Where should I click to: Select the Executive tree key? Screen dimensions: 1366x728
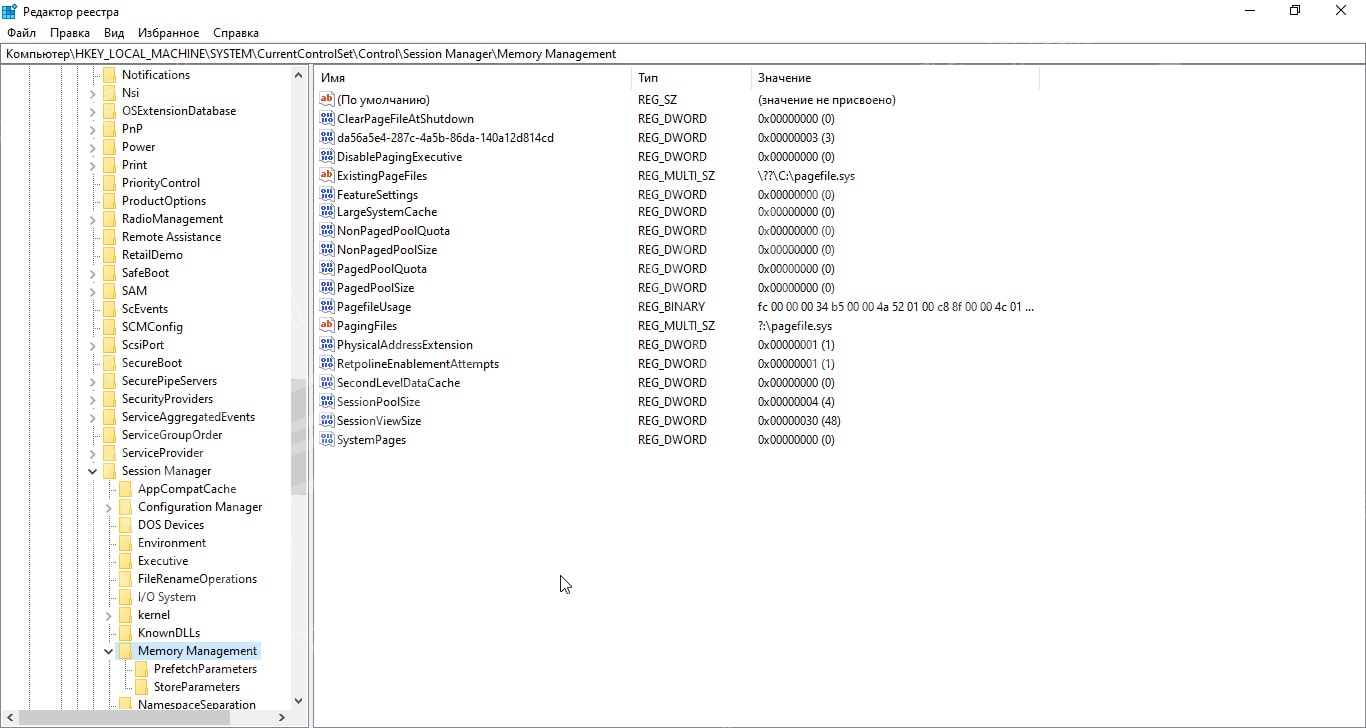(x=163, y=561)
